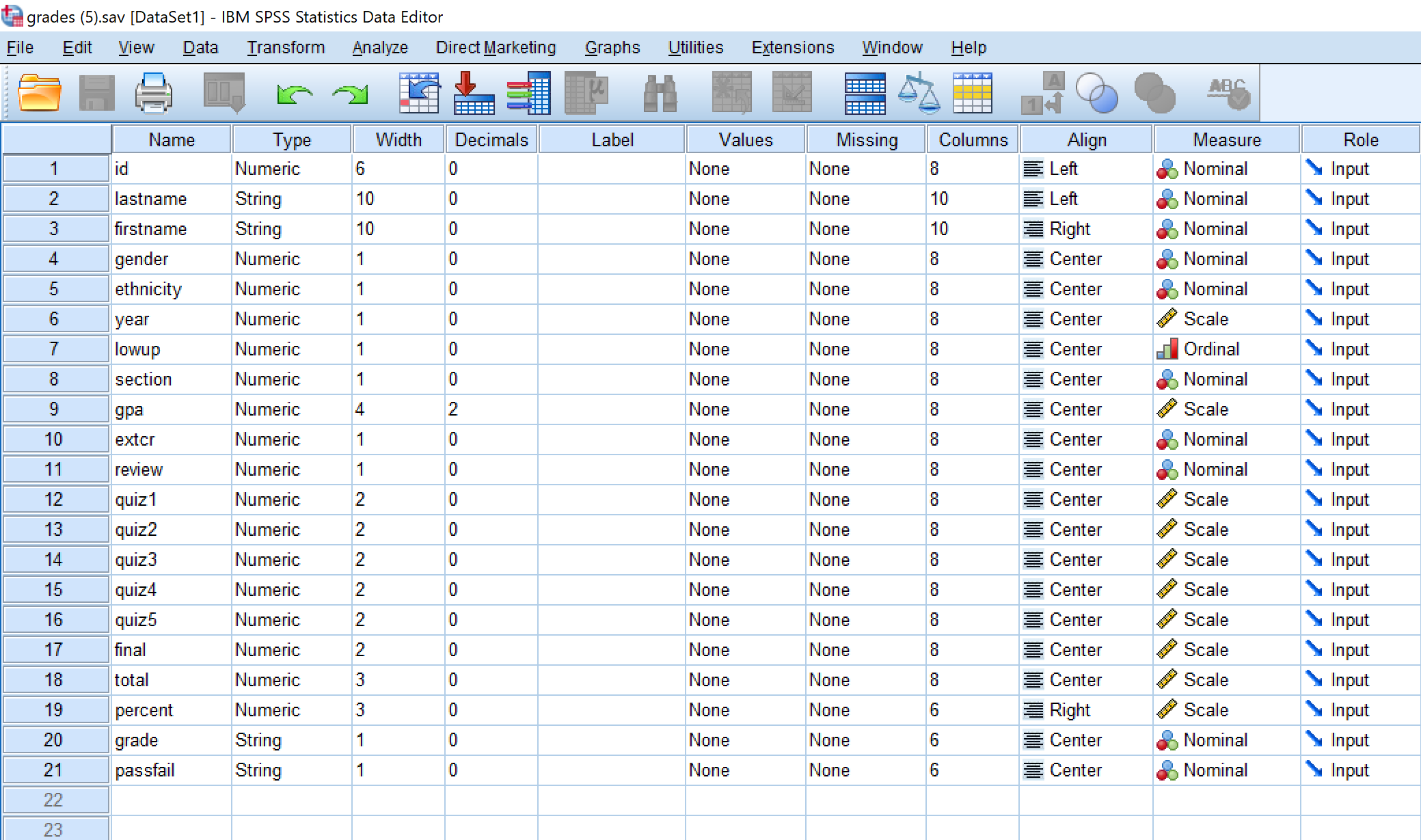Click Use Variable Sets overlapping circles icon
This screenshot has height=840, width=1421.
click(x=1097, y=93)
